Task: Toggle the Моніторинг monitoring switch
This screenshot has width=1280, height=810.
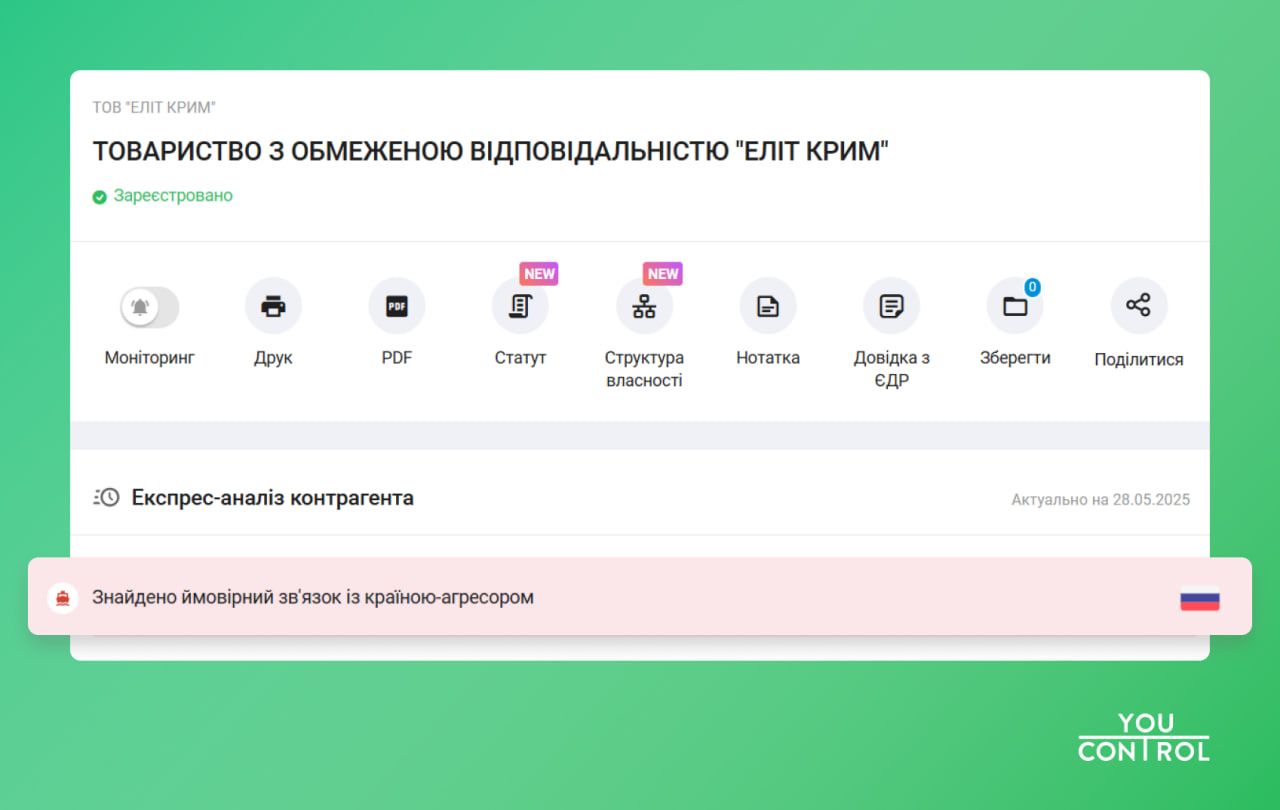Action: pos(149,305)
